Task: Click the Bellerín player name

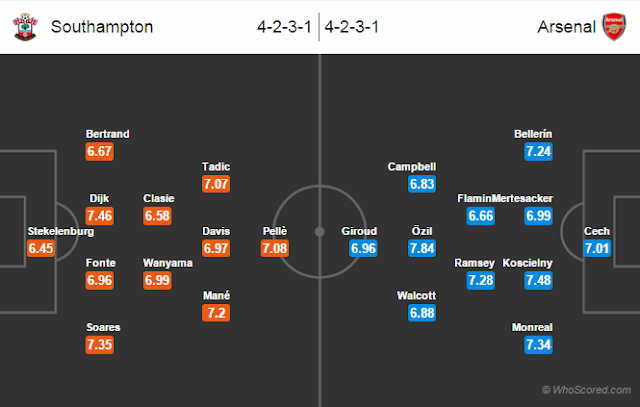Action: pos(533,134)
